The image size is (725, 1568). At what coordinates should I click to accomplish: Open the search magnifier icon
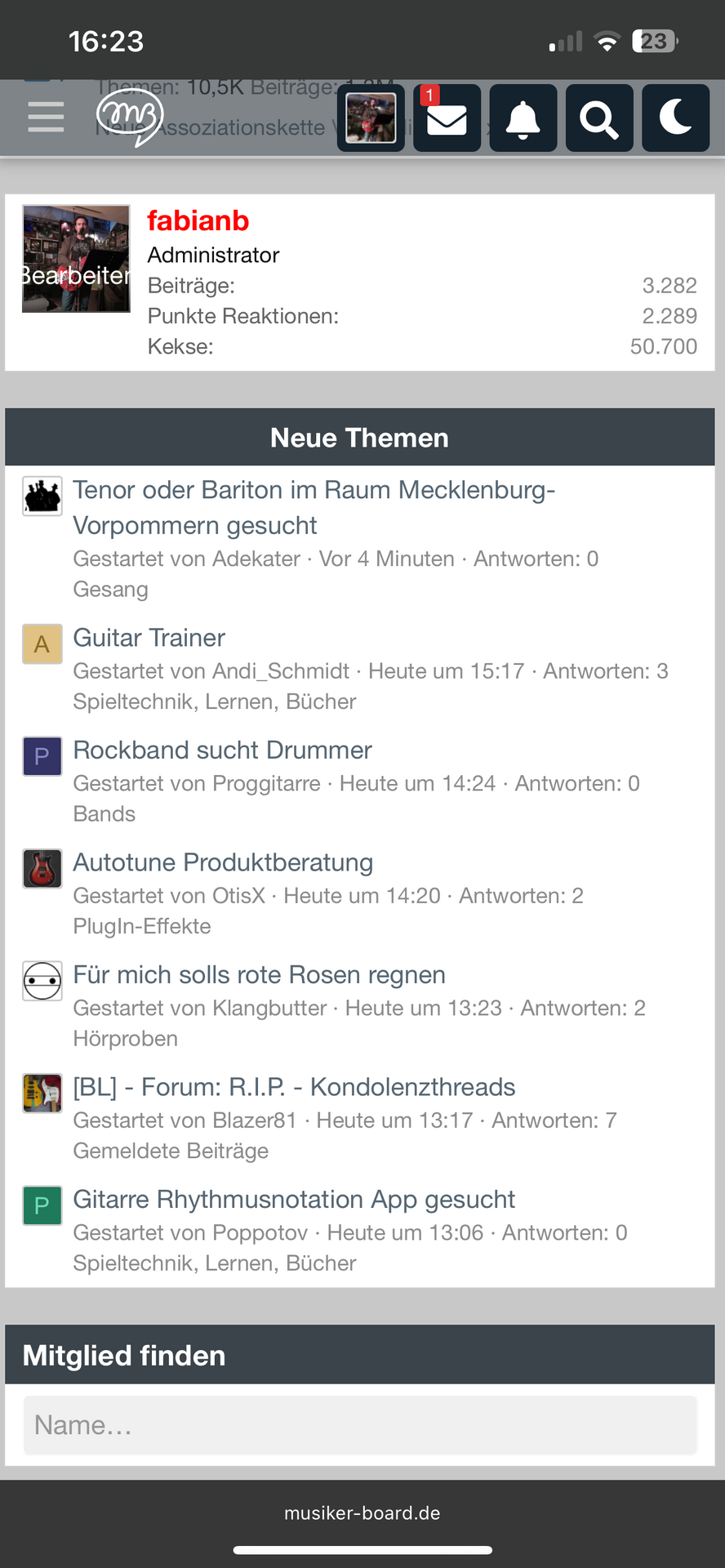tap(599, 118)
